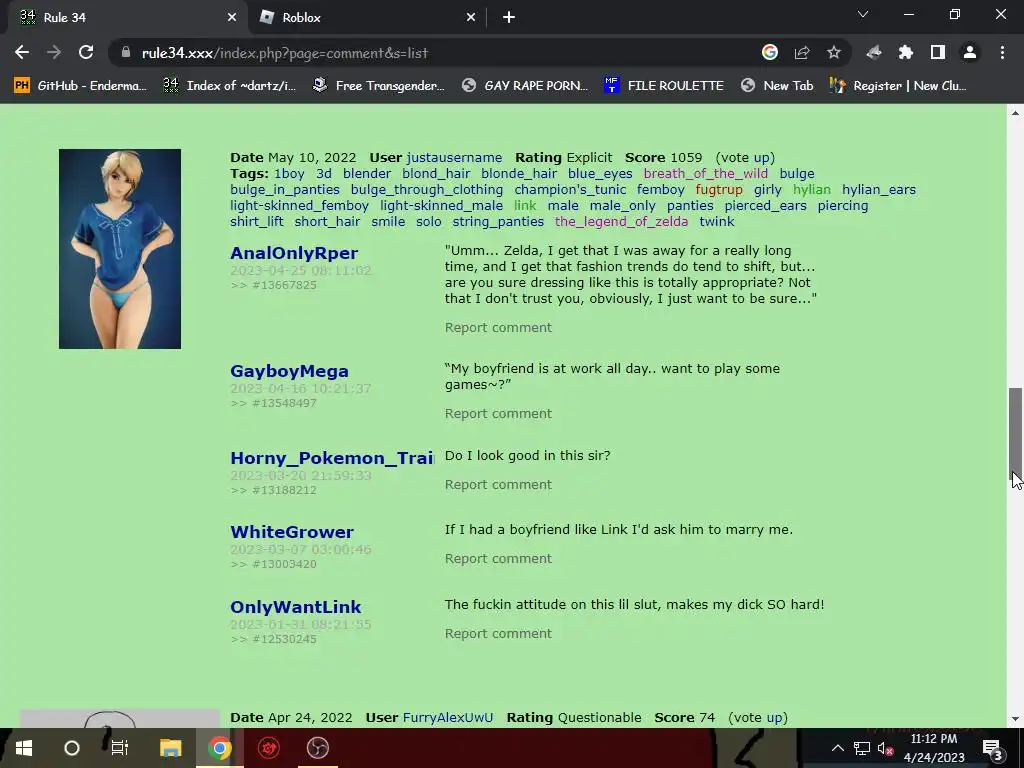Close the Roblox tab
The width and height of the screenshot is (1024, 768).
471,18
